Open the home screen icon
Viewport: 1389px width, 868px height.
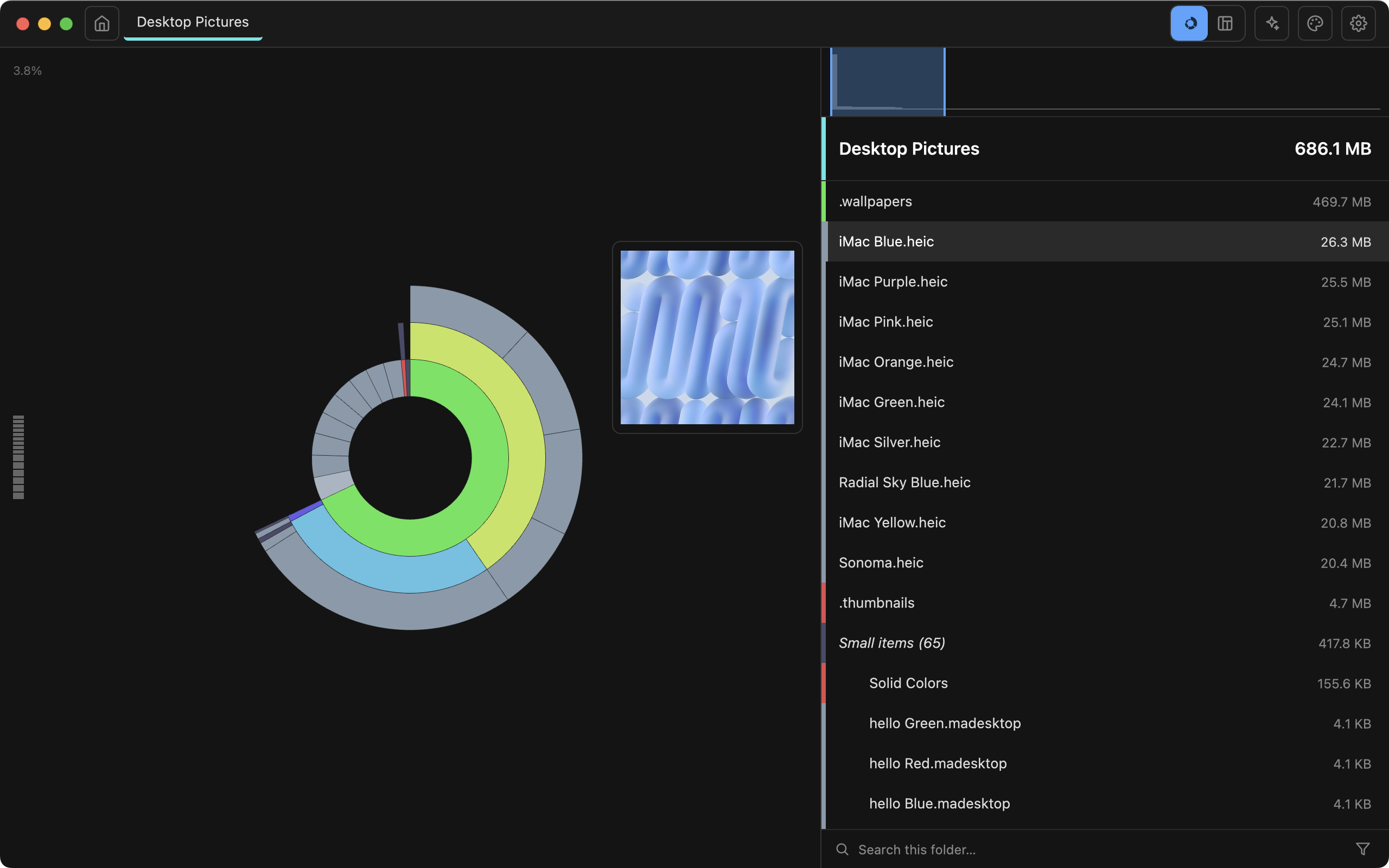pyautogui.click(x=101, y=23)
